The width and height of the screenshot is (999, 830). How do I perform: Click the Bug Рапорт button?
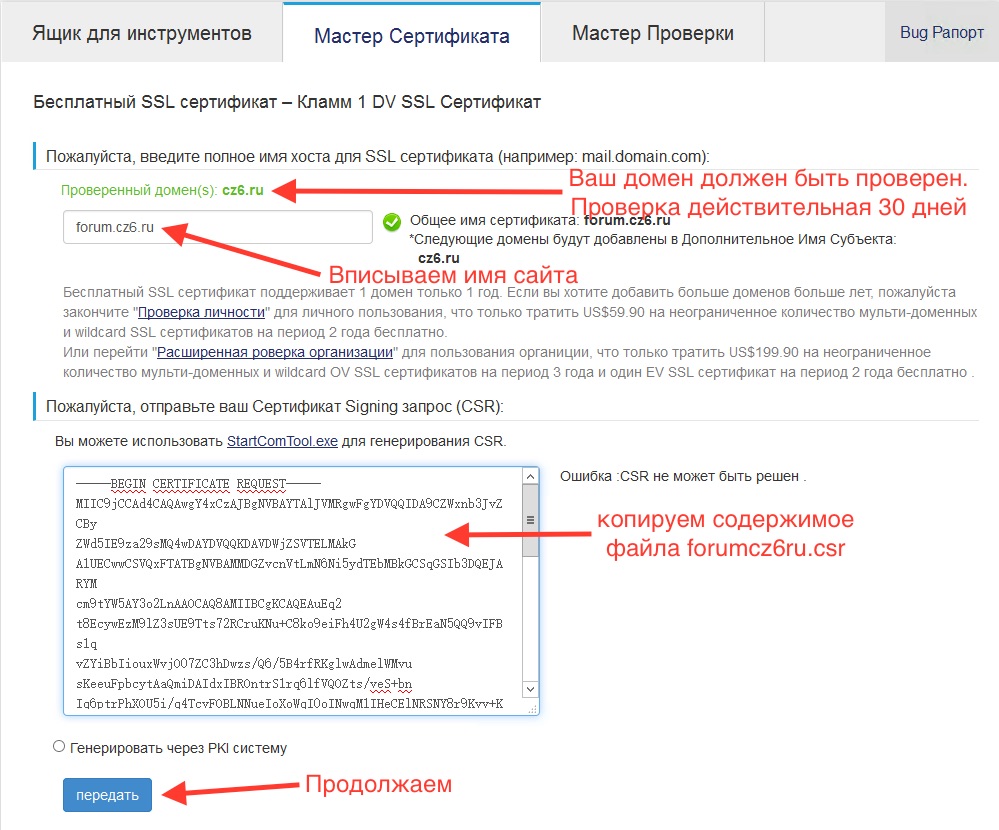[941, 33]
